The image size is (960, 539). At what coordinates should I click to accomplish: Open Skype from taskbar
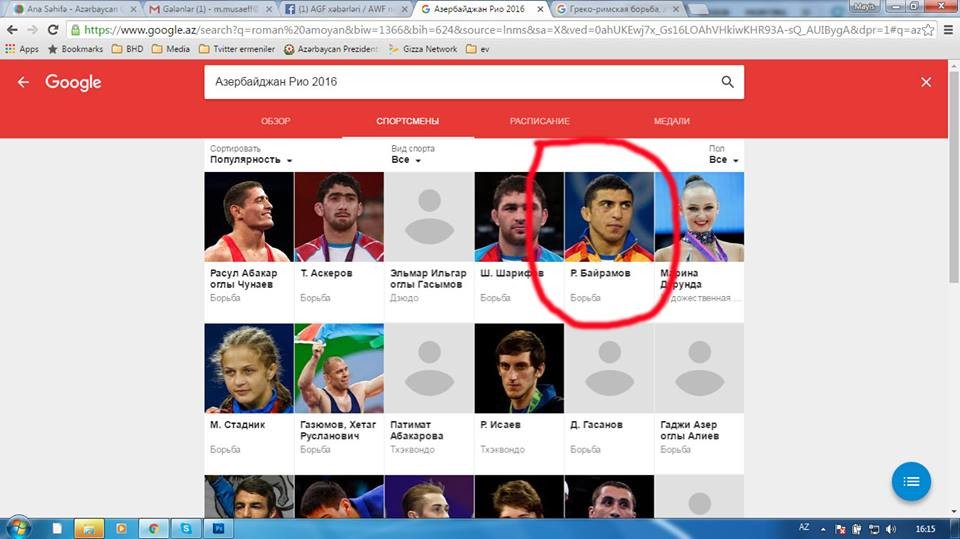[186, 528]
